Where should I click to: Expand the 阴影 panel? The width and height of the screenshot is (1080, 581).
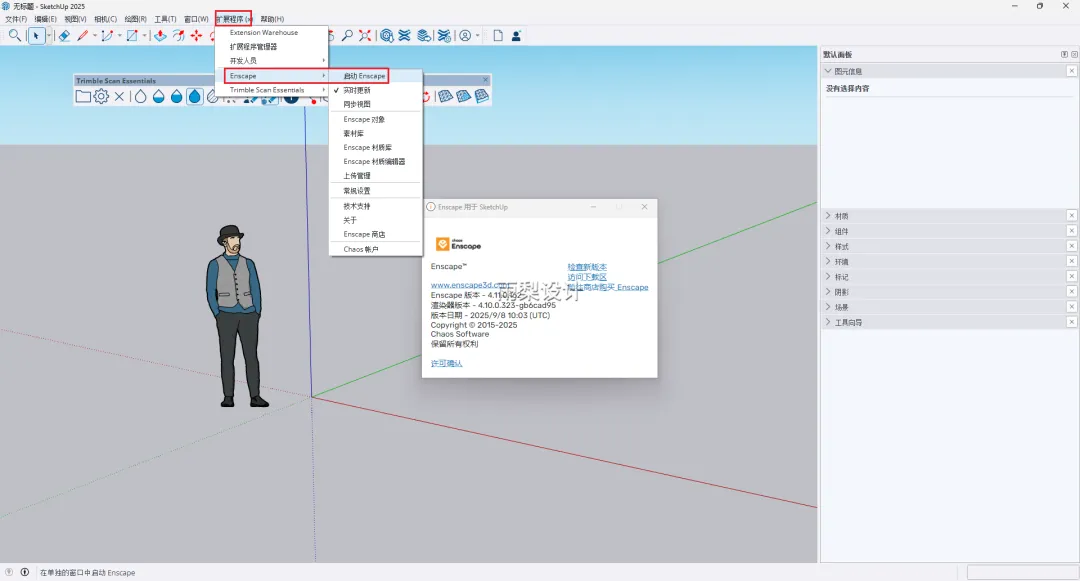click(x=828, y=291)
